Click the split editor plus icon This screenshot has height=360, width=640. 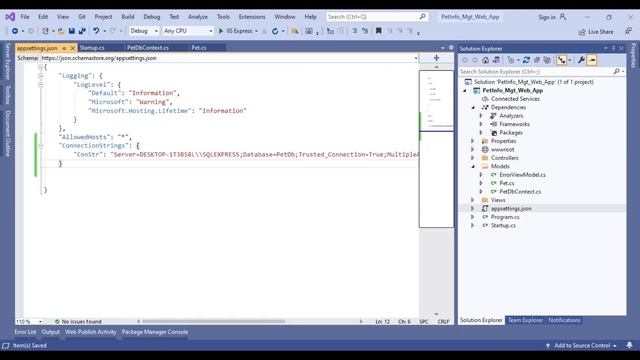tap(436, 58)
